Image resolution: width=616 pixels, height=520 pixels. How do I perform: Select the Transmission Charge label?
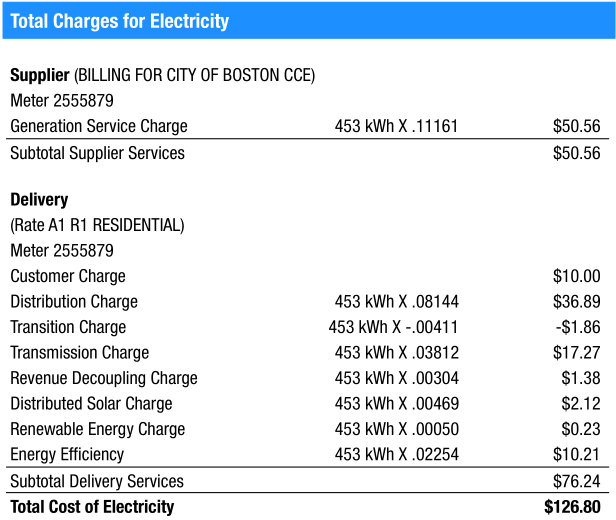(80, 353)
